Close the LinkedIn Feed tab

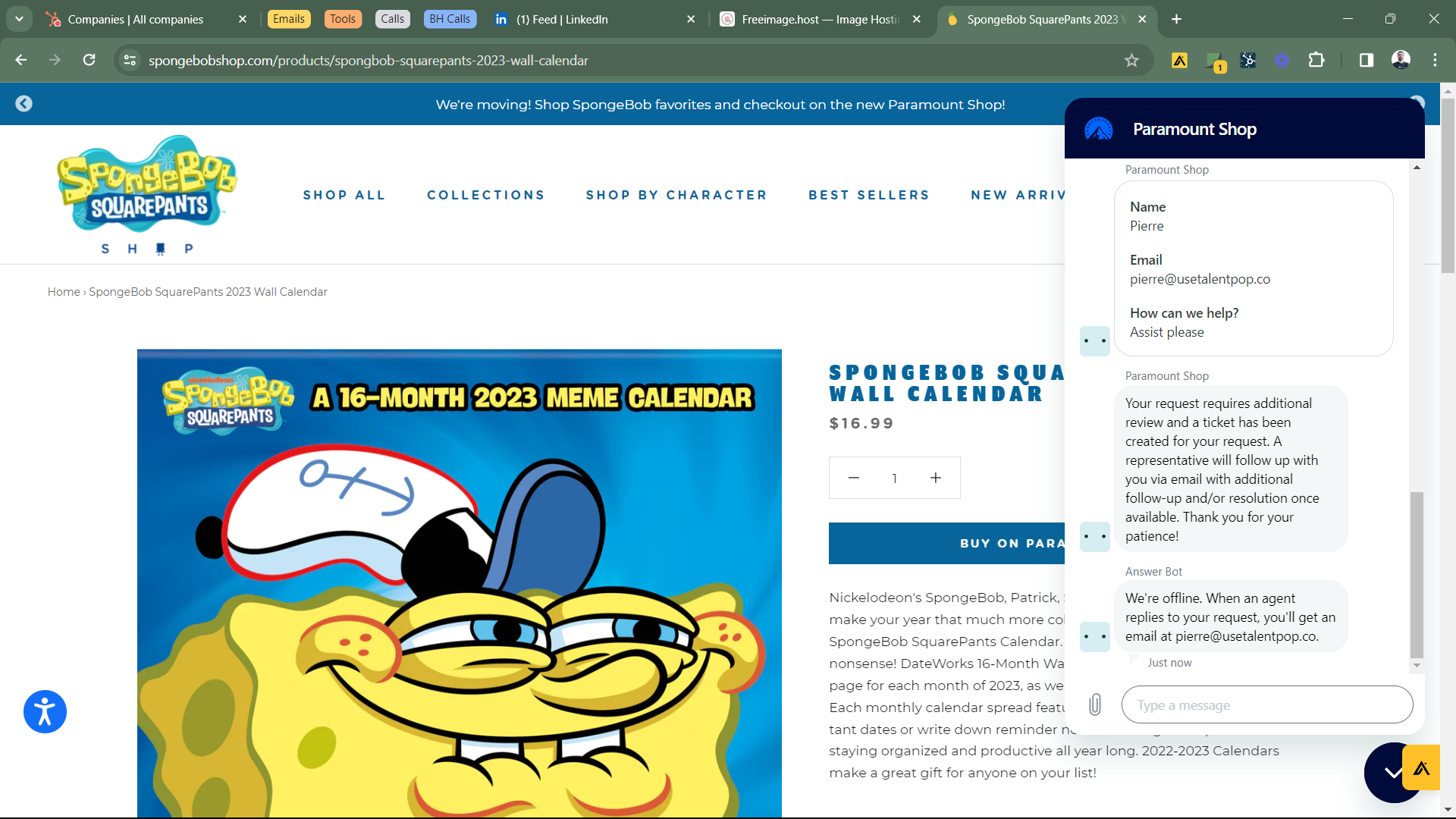point(691,19)
